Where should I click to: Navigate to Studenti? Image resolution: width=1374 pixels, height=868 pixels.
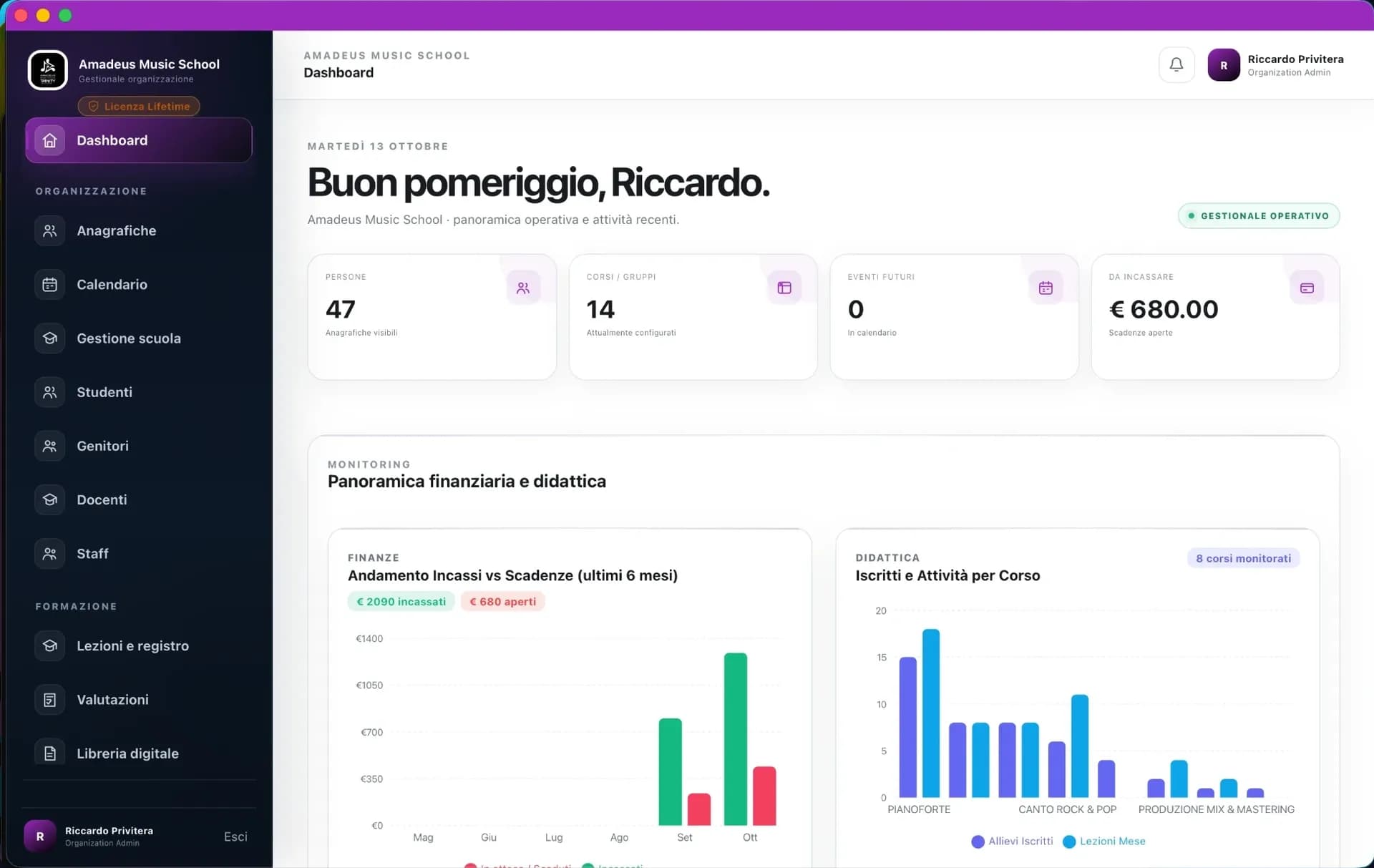(x=139, y=392)
